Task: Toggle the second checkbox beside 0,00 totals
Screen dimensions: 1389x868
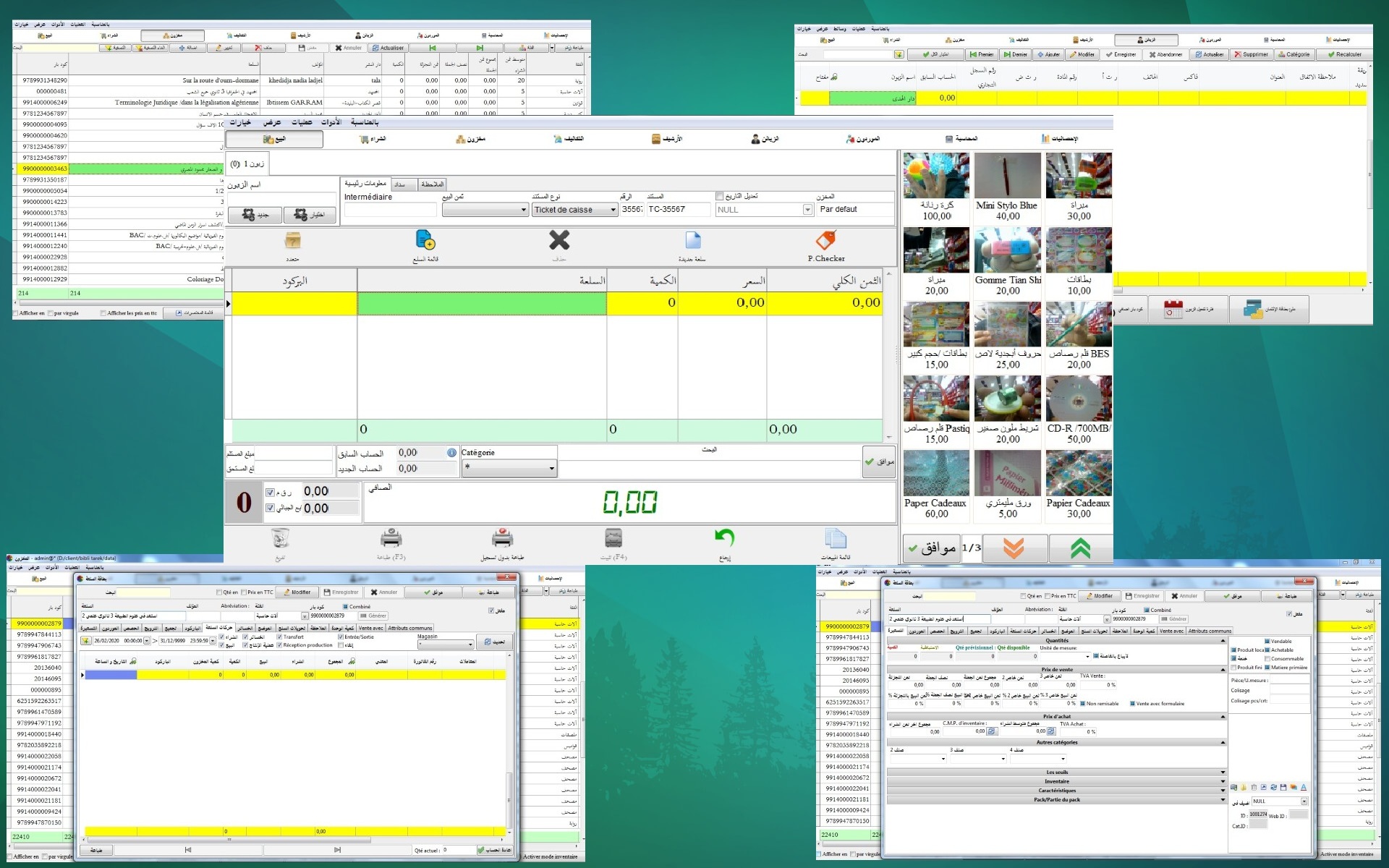Action: (x=270, y=508)
